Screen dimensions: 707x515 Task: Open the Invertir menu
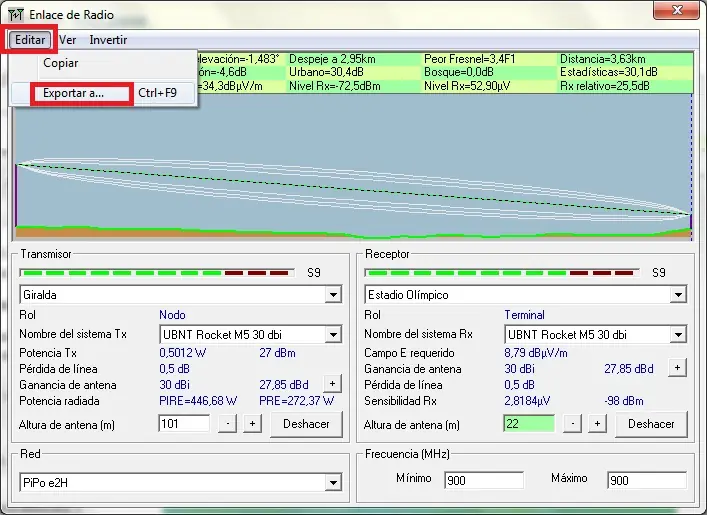pos(108,40)
